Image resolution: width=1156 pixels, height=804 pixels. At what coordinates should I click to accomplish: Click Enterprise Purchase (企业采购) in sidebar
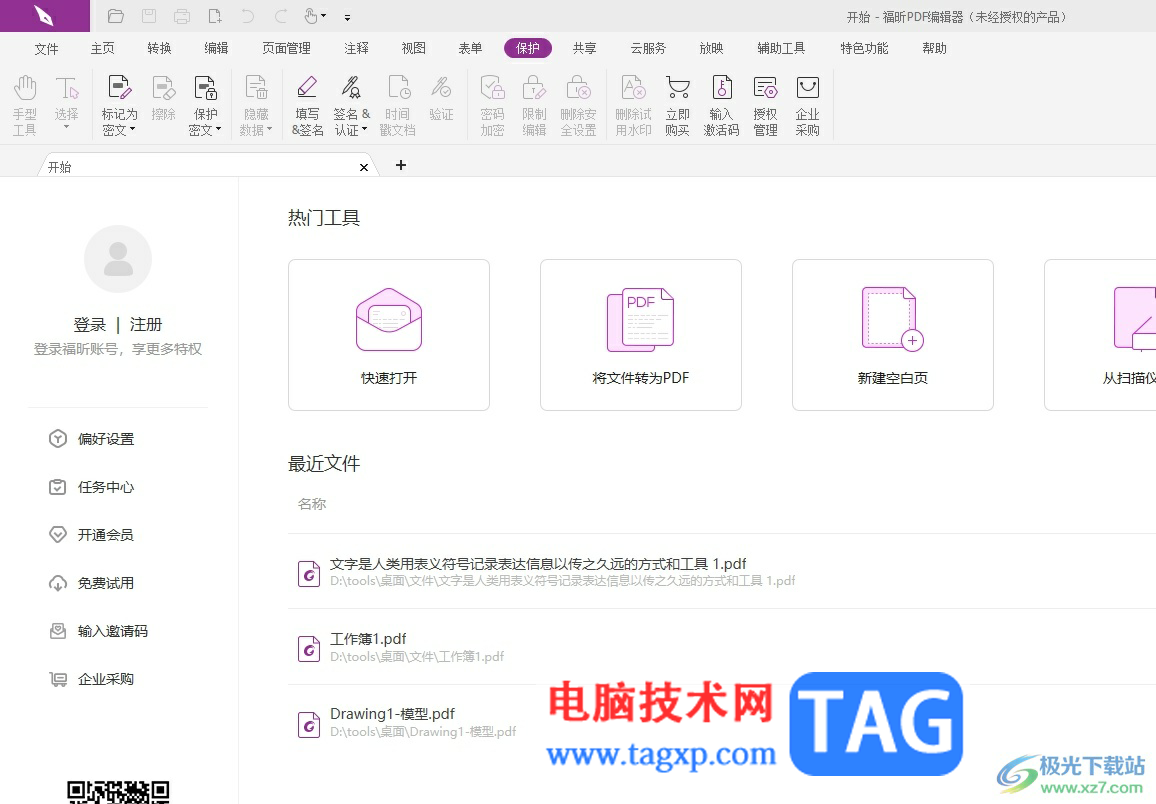point(91,679)
